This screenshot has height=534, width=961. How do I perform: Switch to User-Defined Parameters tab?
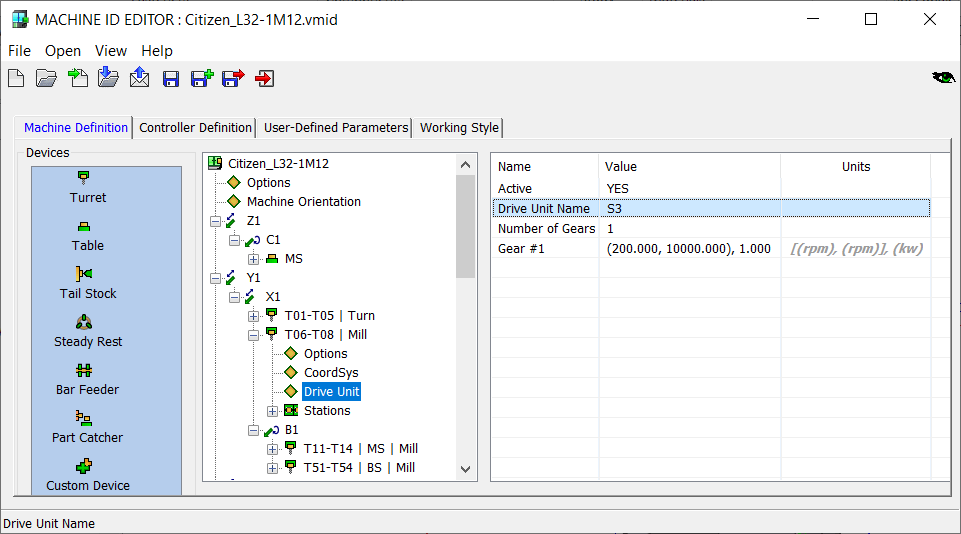tap(335, 128)
